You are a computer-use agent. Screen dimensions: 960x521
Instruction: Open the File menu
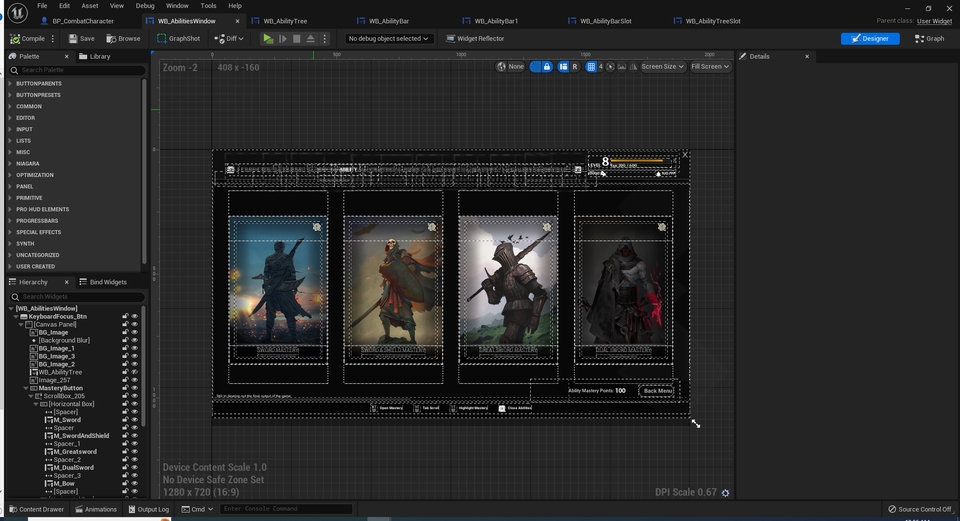[42, 6]
